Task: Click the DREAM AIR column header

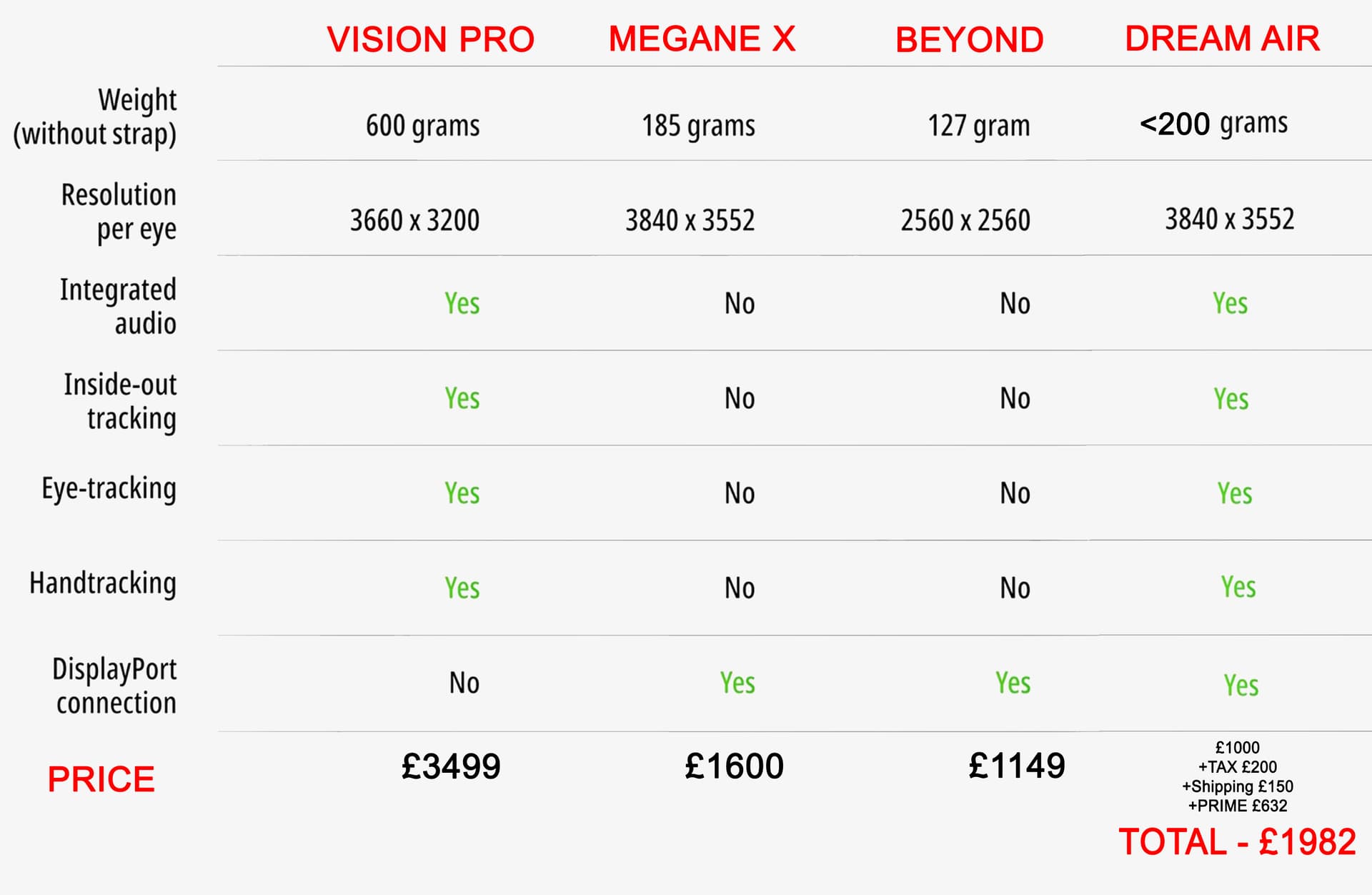Action: 1222,39
